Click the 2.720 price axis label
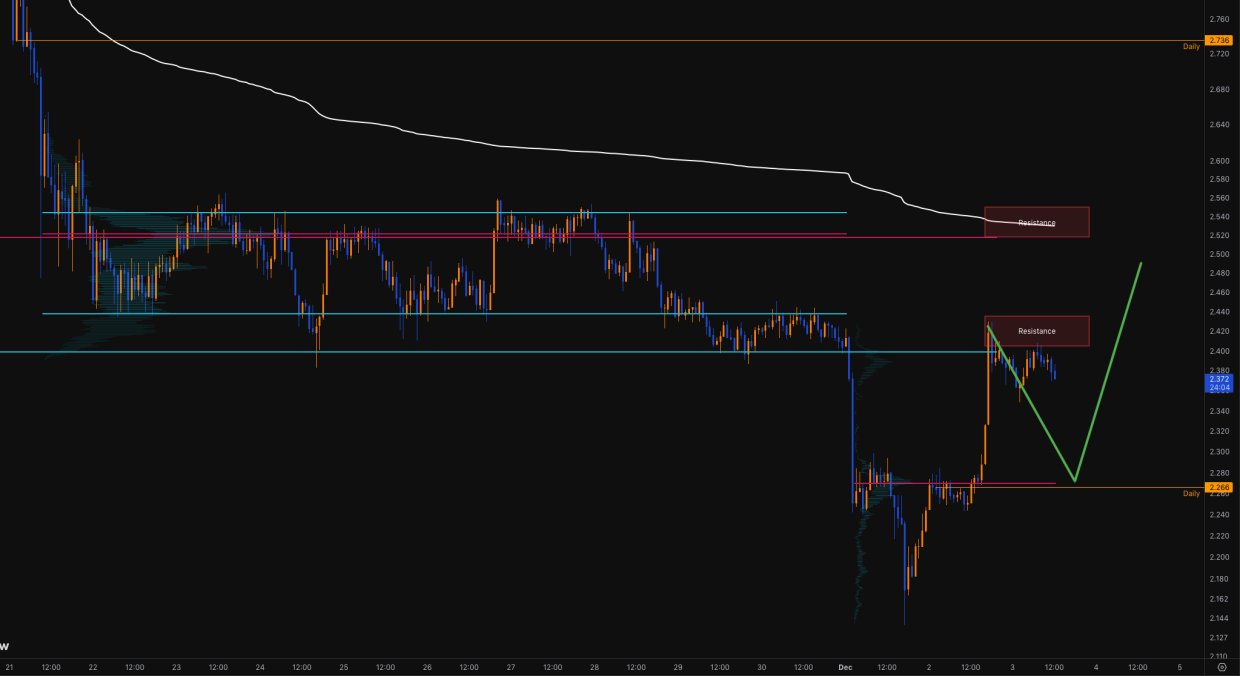 click(1219, 52)
